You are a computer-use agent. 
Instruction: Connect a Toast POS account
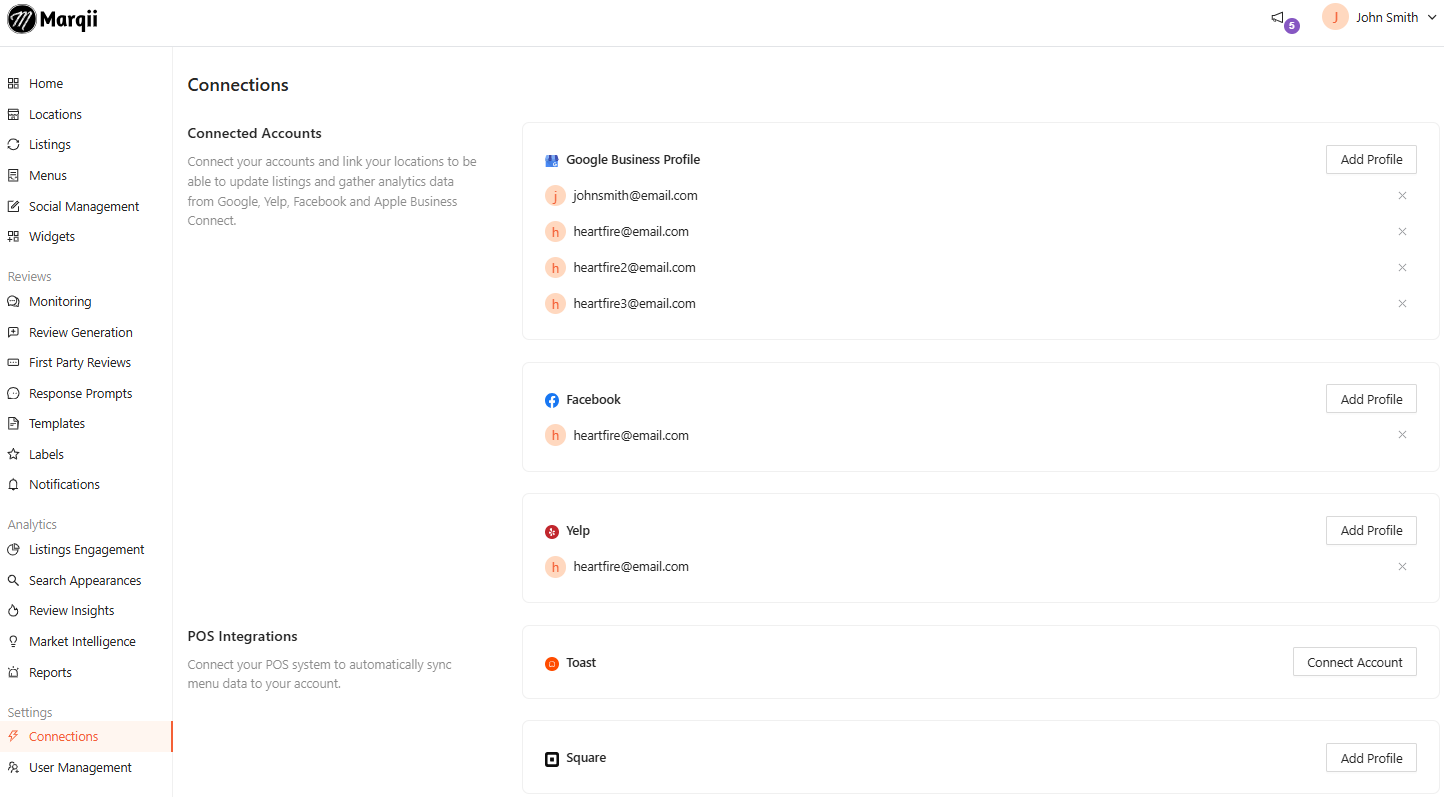(x=1354, y=662)
